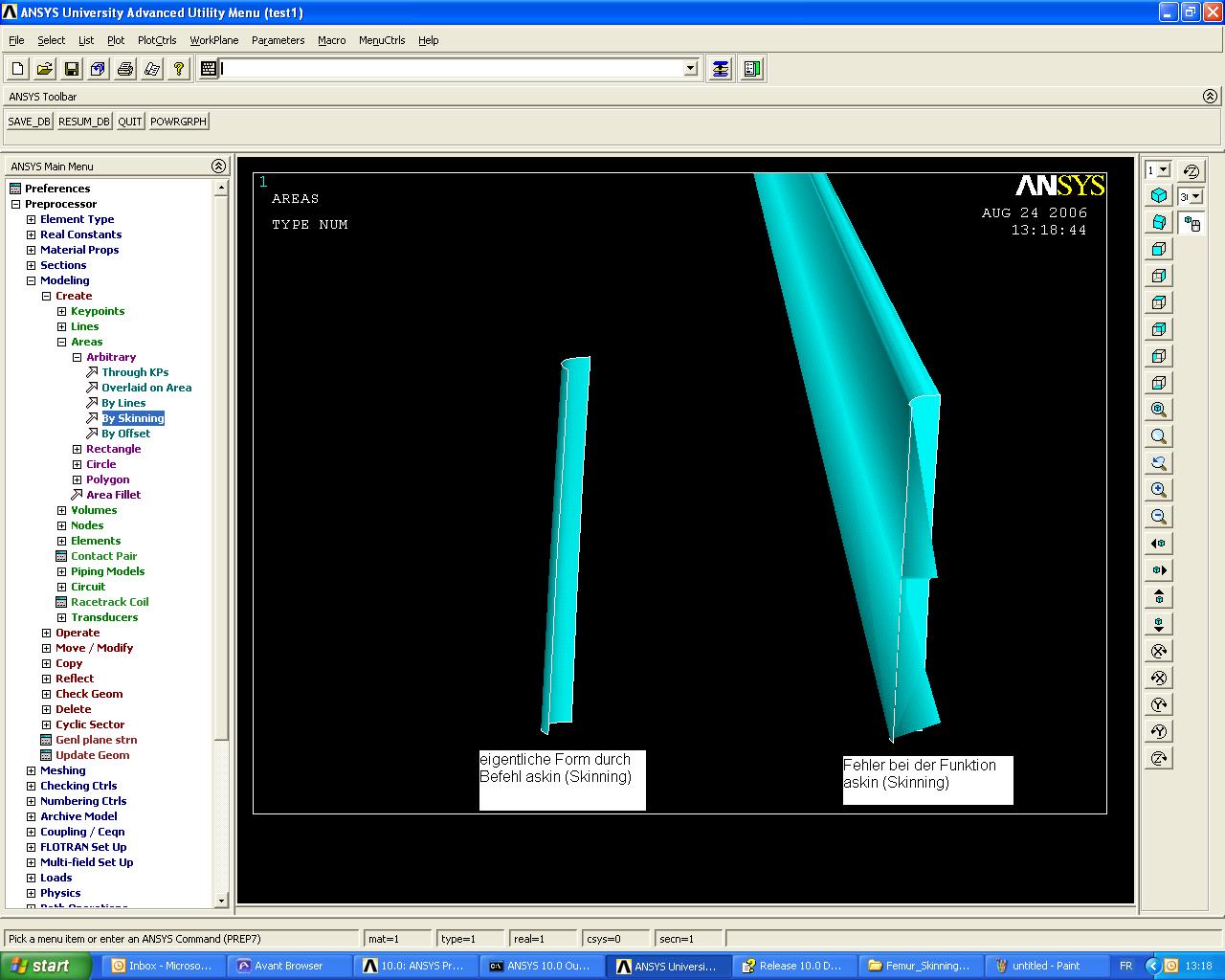Click the rotate clockwise about X icon
This screenshot has width=1225, height=980.
point(1159,651)
